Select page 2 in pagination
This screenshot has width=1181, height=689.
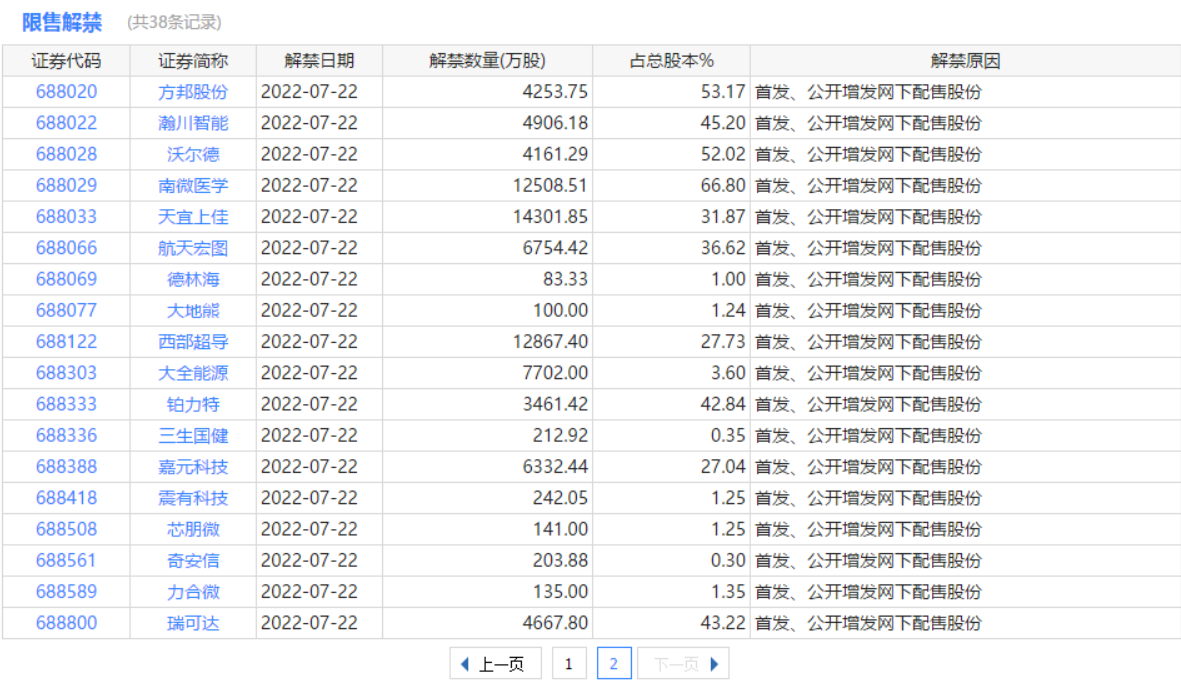click(613, 664)
